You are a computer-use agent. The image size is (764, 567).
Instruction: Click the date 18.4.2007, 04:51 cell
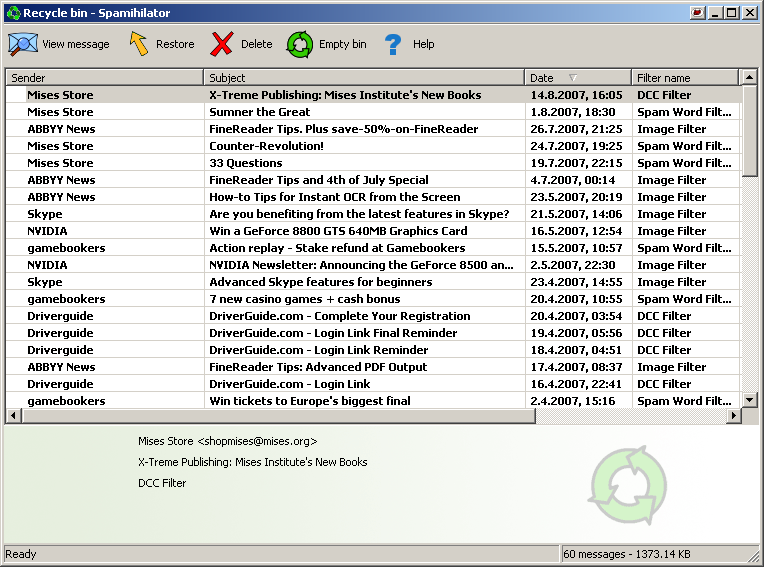pyautogui.click(x=576, y=350)
